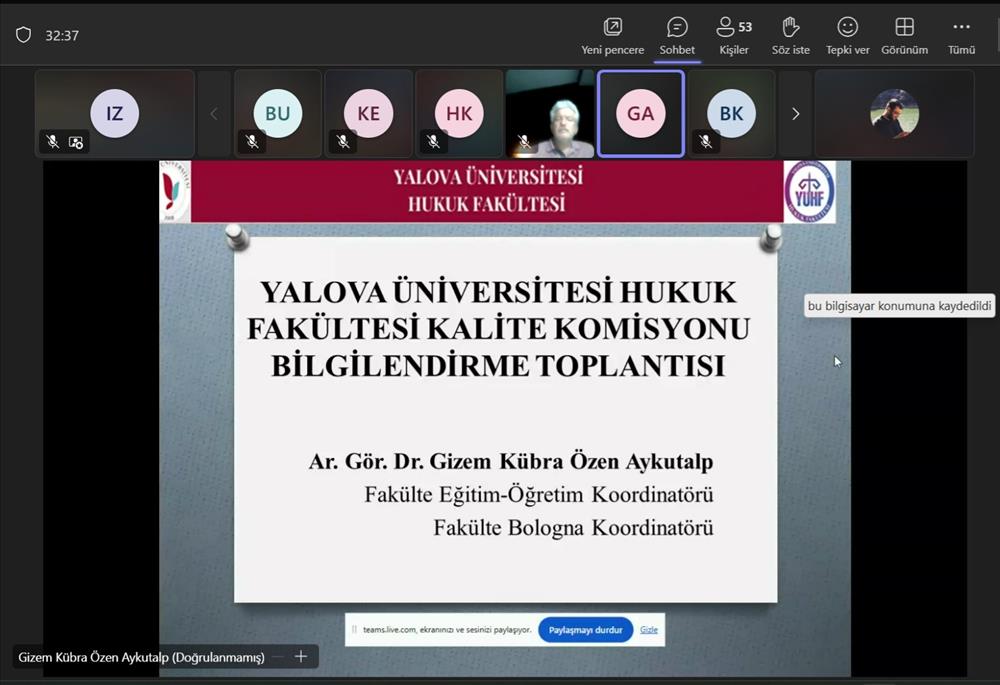Click muted mic icon on BK tile
The height and width of the screenshot is (685, 1000).
706,142
